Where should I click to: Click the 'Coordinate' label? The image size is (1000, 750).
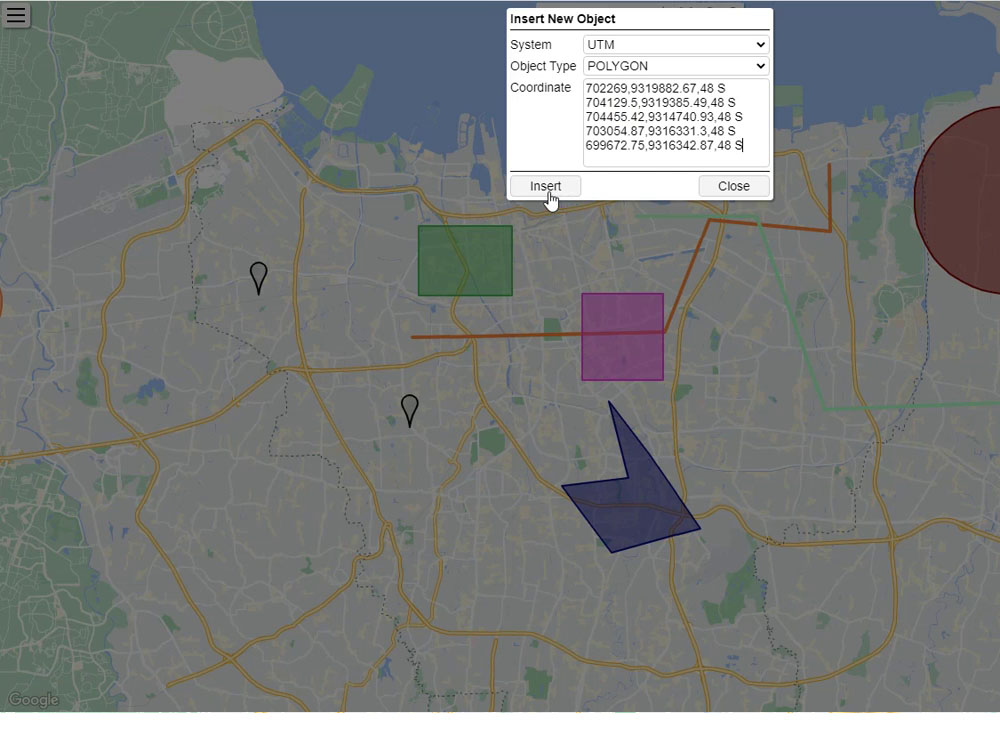(x=540, y=87)
